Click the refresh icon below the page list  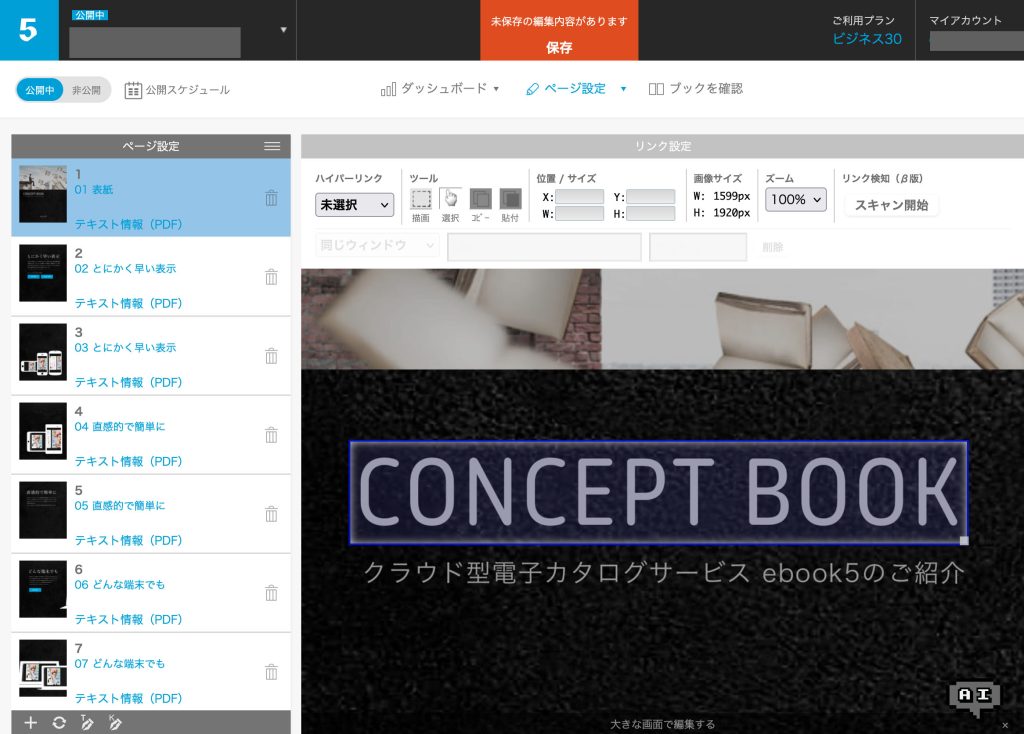pyautogui.click(x=59, y=722)
